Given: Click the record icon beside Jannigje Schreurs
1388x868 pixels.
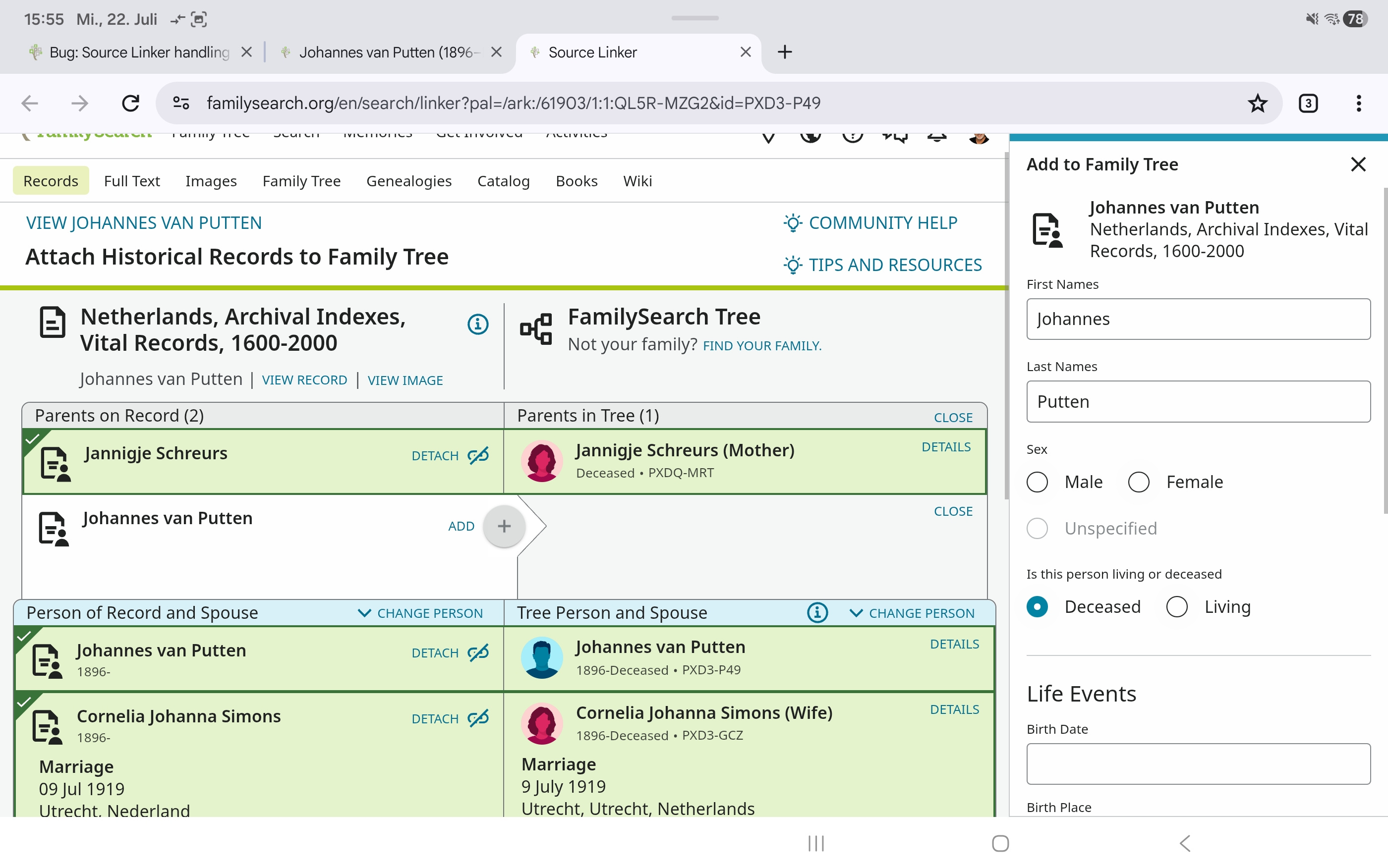Looking at the screenshot, I should (56, 464).
